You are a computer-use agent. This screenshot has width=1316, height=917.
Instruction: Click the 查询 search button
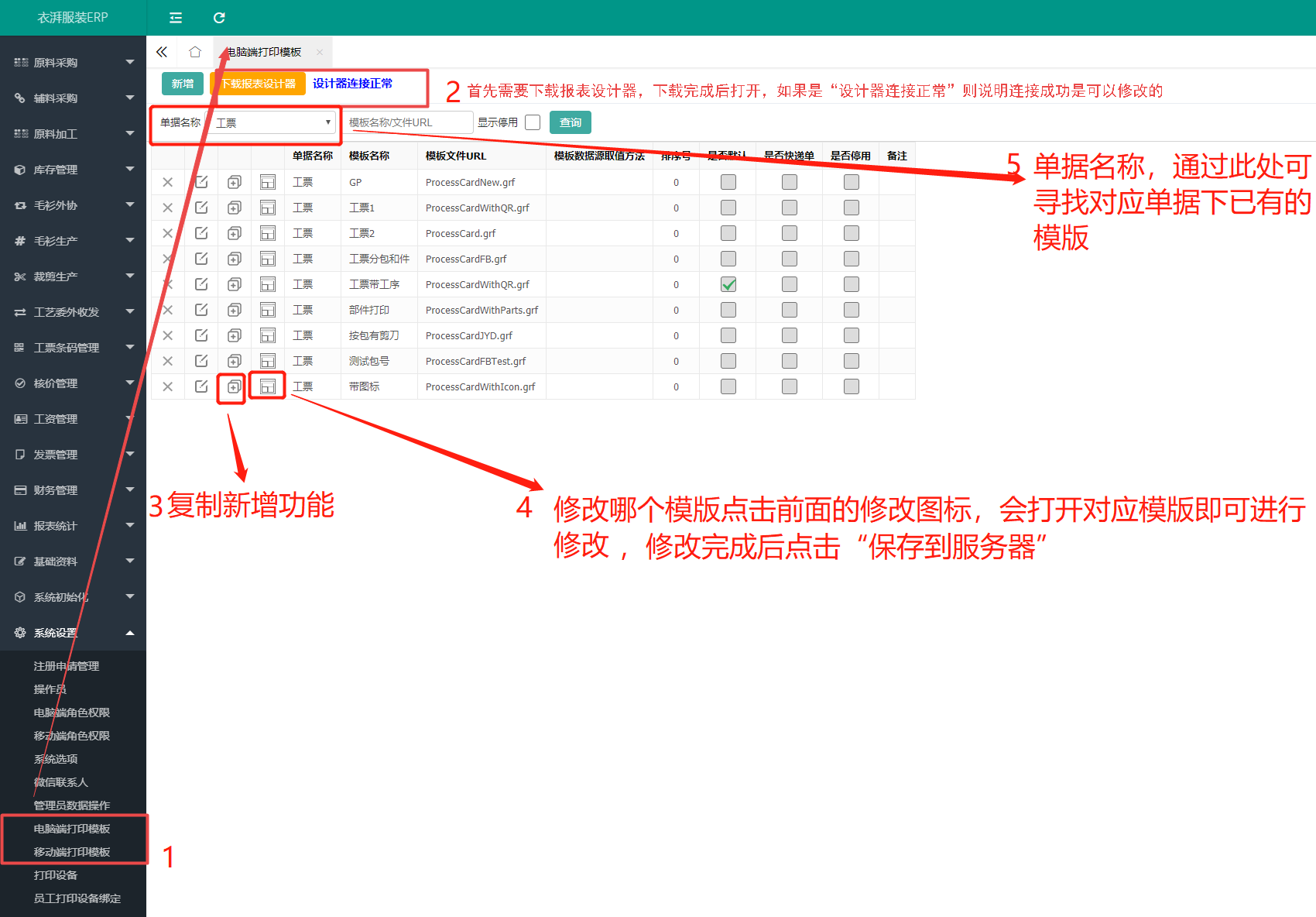tap(570, 122)
